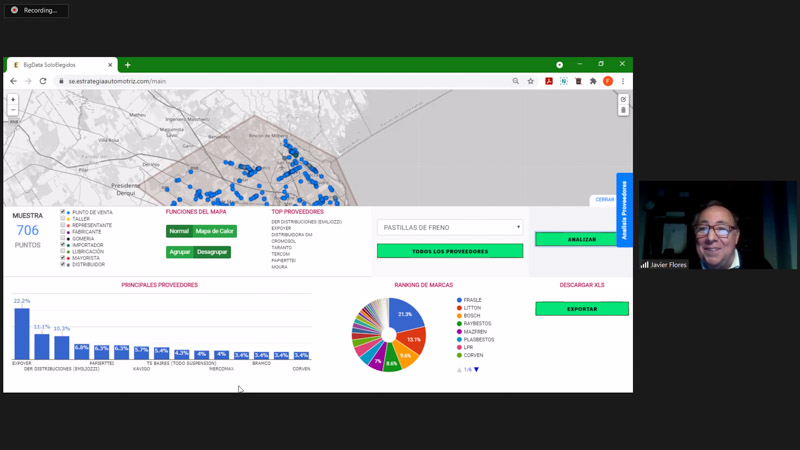Uncheck the PUNTO DE VENTA checkbox
Image resolution: width=800 pixels, height=450 pixels.
[x=63, y=212]
